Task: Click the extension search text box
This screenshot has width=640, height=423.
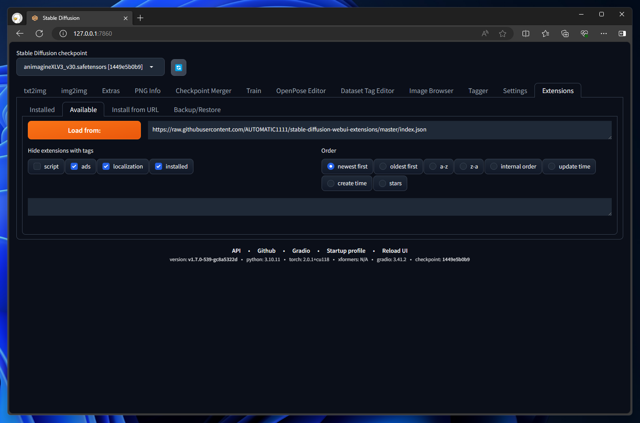Action: click(x=320, y=207)
